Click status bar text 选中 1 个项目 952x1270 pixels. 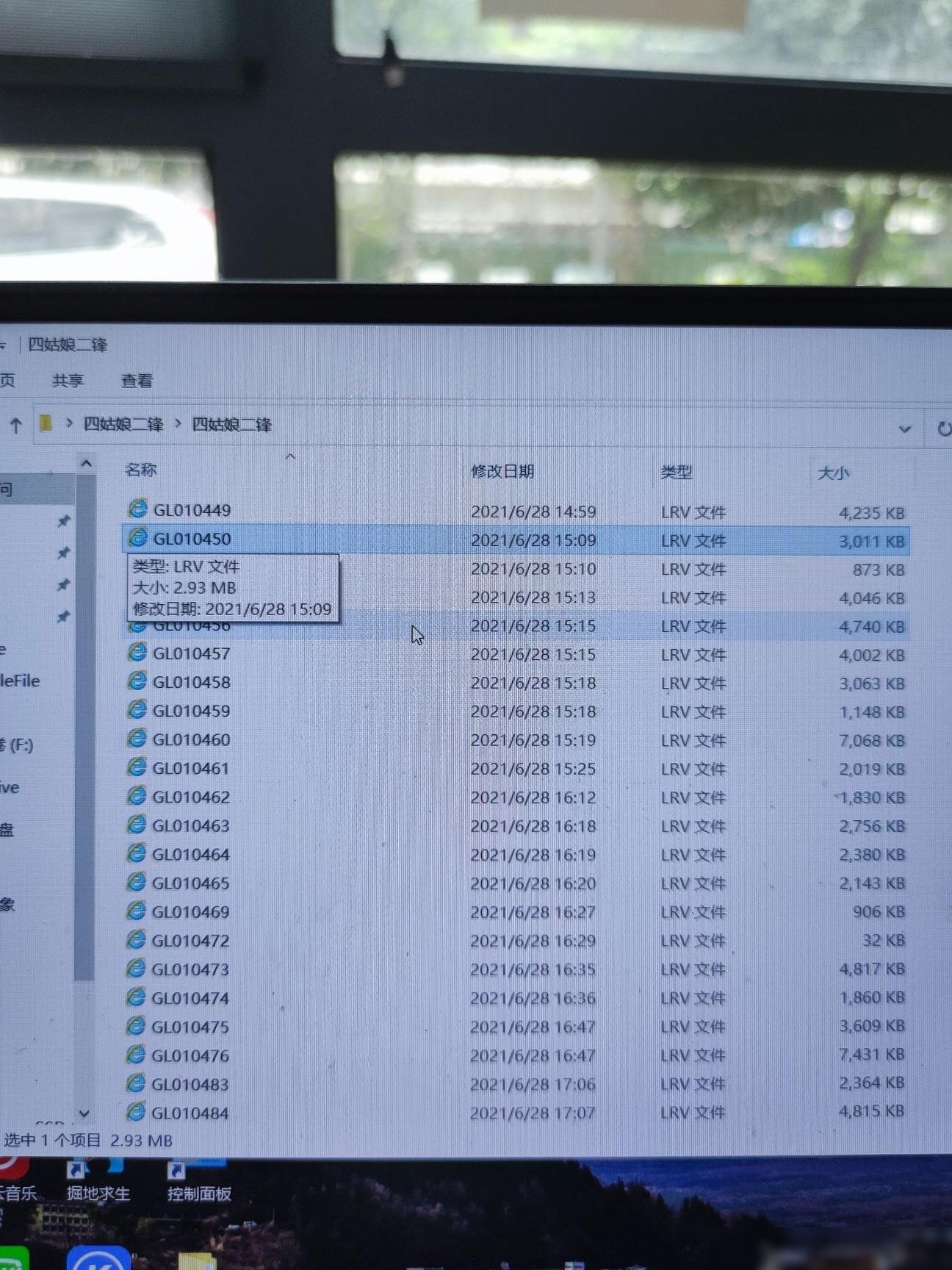pos(52,1140)
